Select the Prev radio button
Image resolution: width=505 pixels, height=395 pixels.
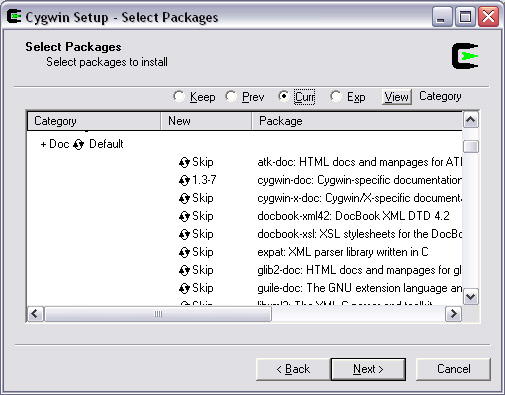coord(231,97)
